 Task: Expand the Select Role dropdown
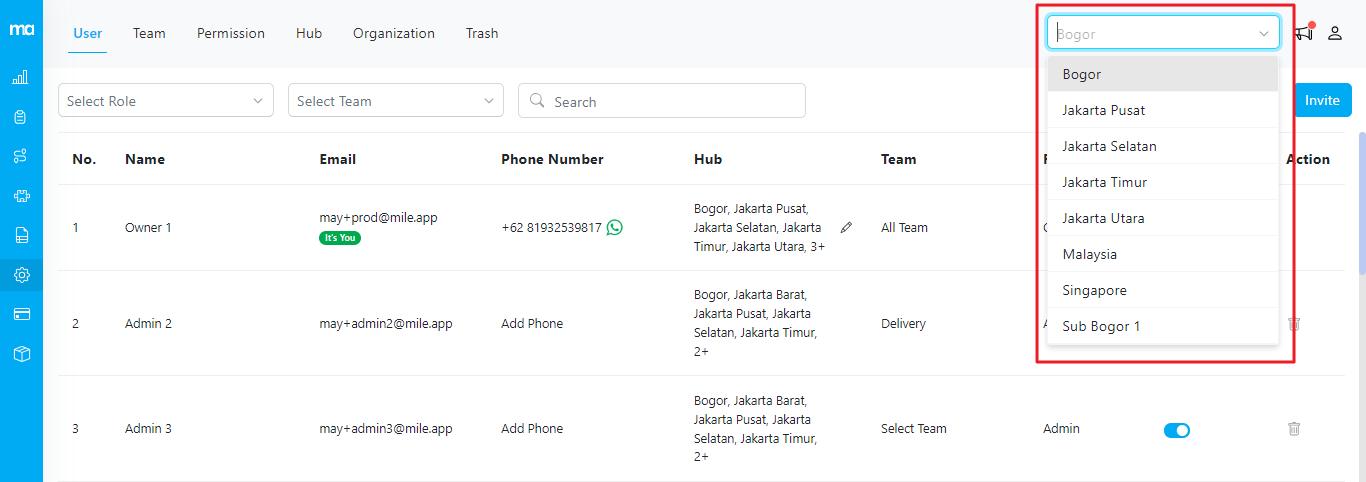click(x=166, y=101)
